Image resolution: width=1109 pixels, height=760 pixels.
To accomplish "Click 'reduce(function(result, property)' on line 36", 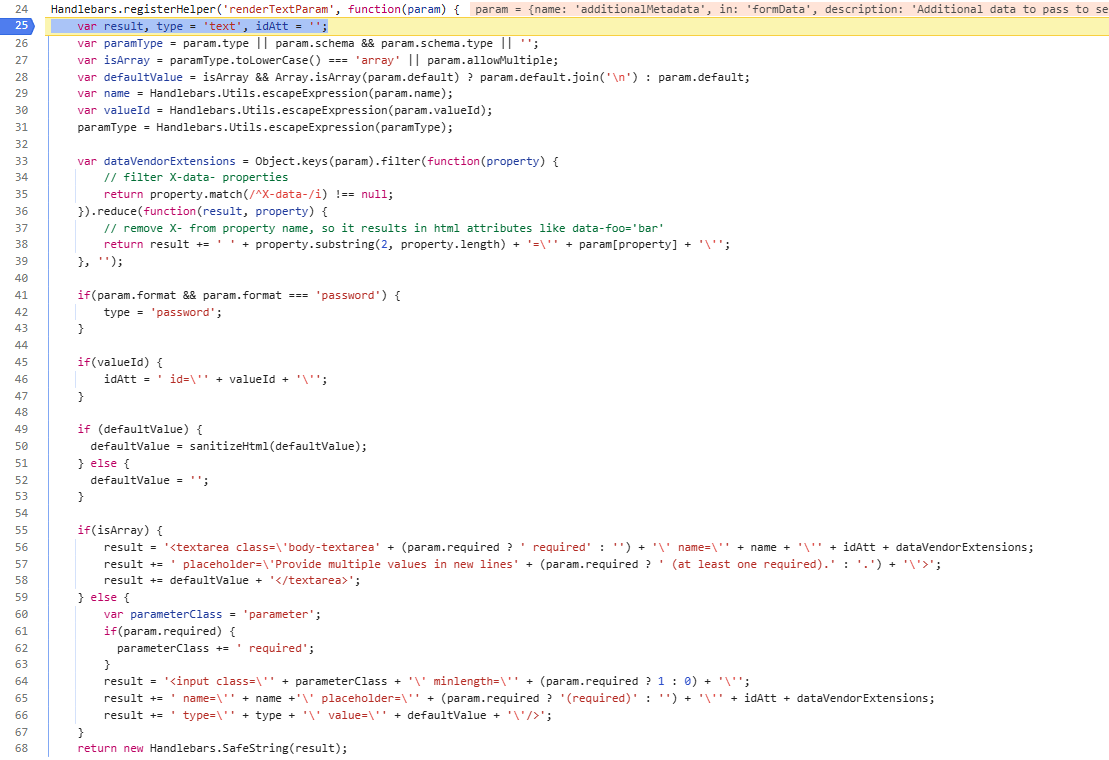I will click(206, 211).
